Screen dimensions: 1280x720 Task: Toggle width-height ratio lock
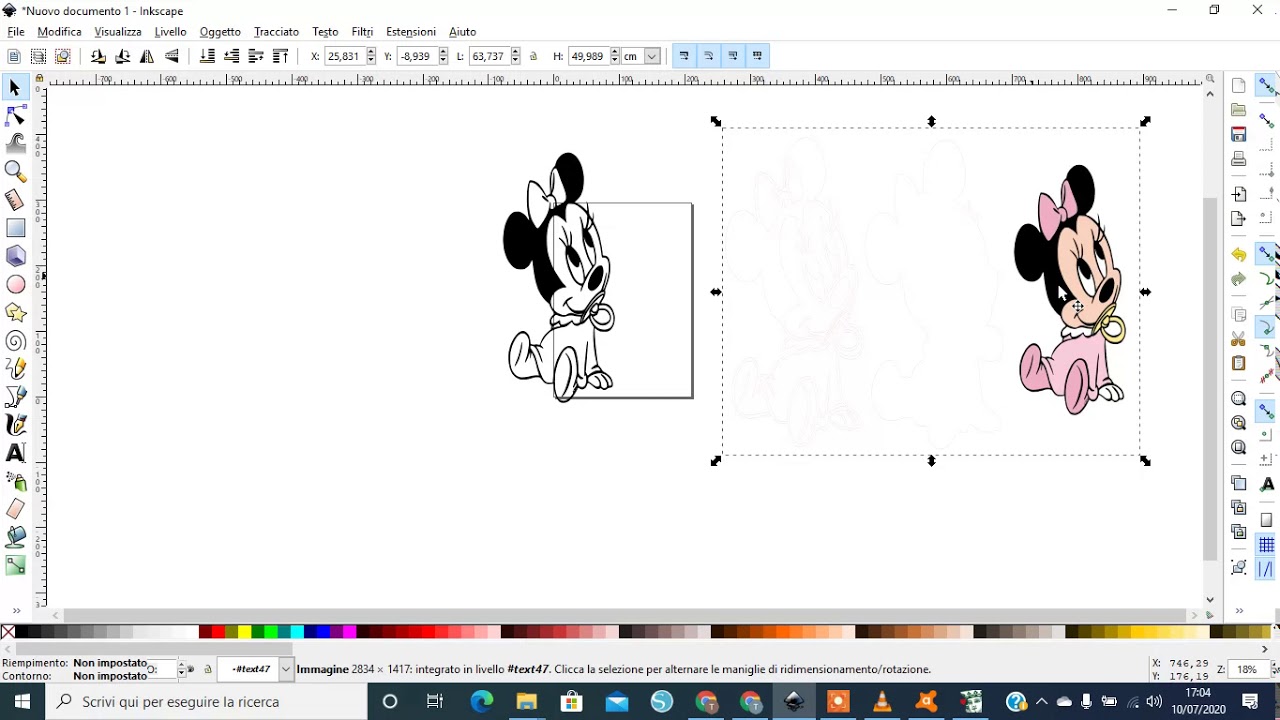tap(533, 56)
